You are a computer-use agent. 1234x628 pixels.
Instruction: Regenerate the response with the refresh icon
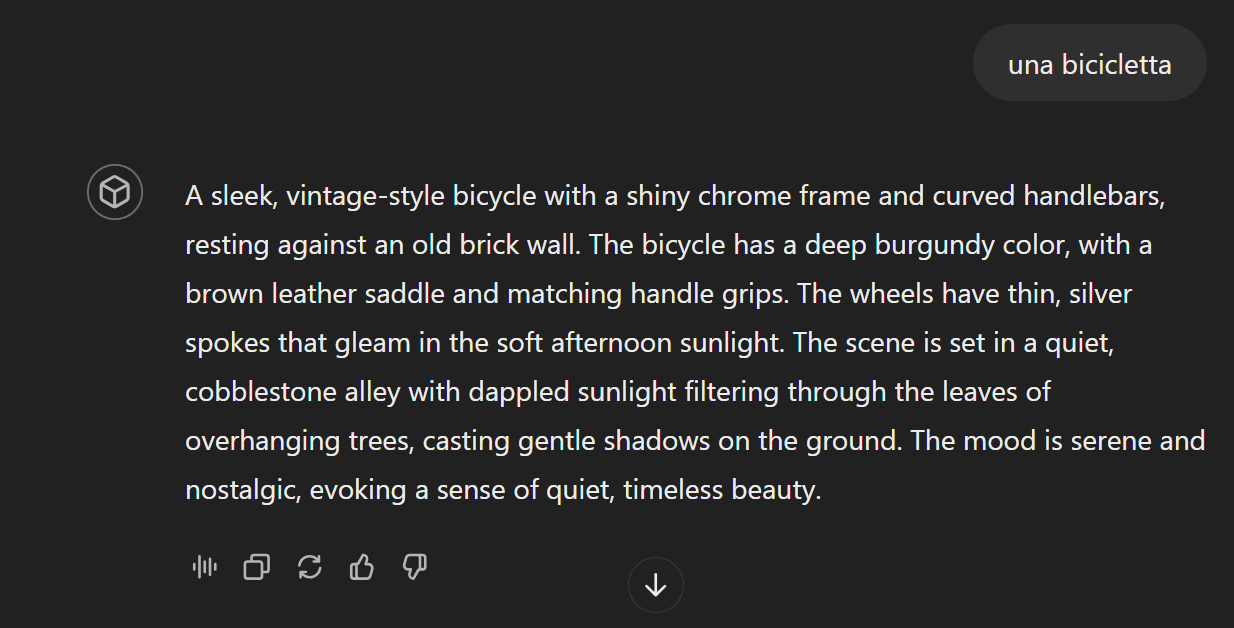(x=310, y=568)
